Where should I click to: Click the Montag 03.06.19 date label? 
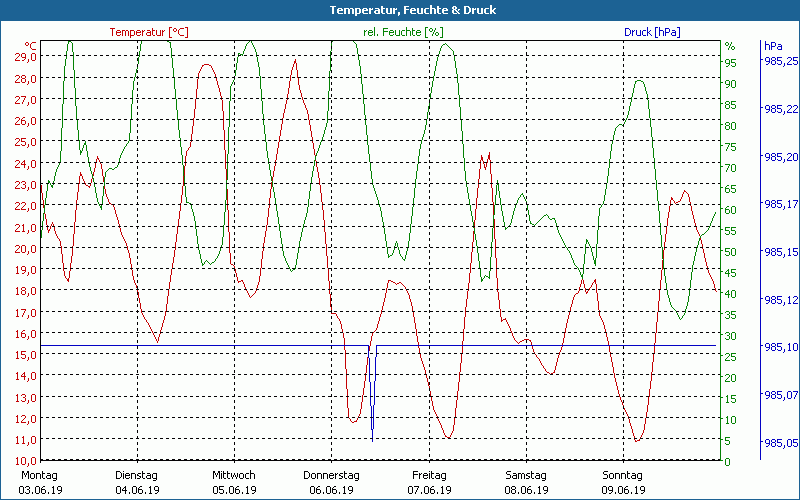point(40,482)
